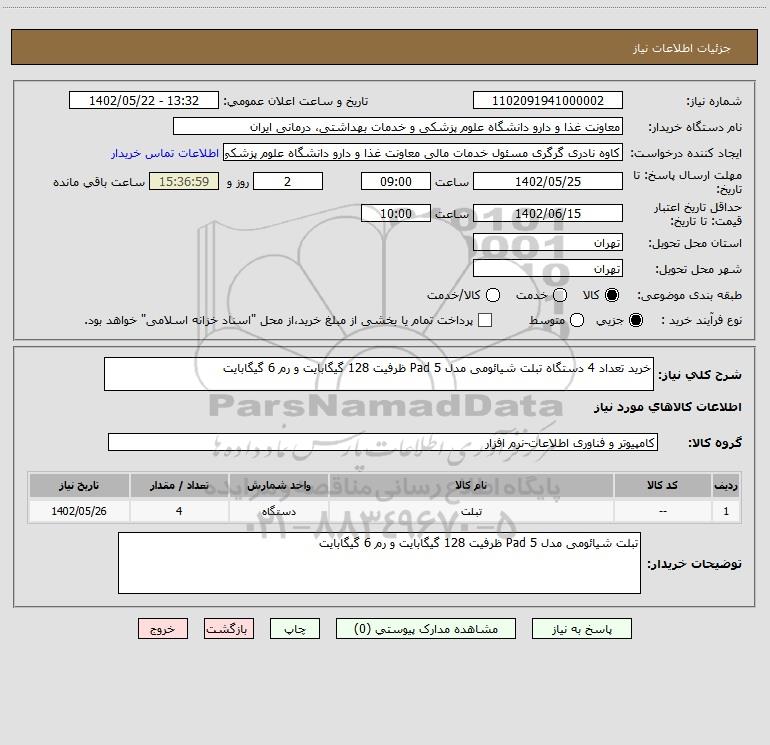This screenshot has width=770, height=745.
Task: Click the شماره نیاز field 1102091941000002
Action: [548, 100]
